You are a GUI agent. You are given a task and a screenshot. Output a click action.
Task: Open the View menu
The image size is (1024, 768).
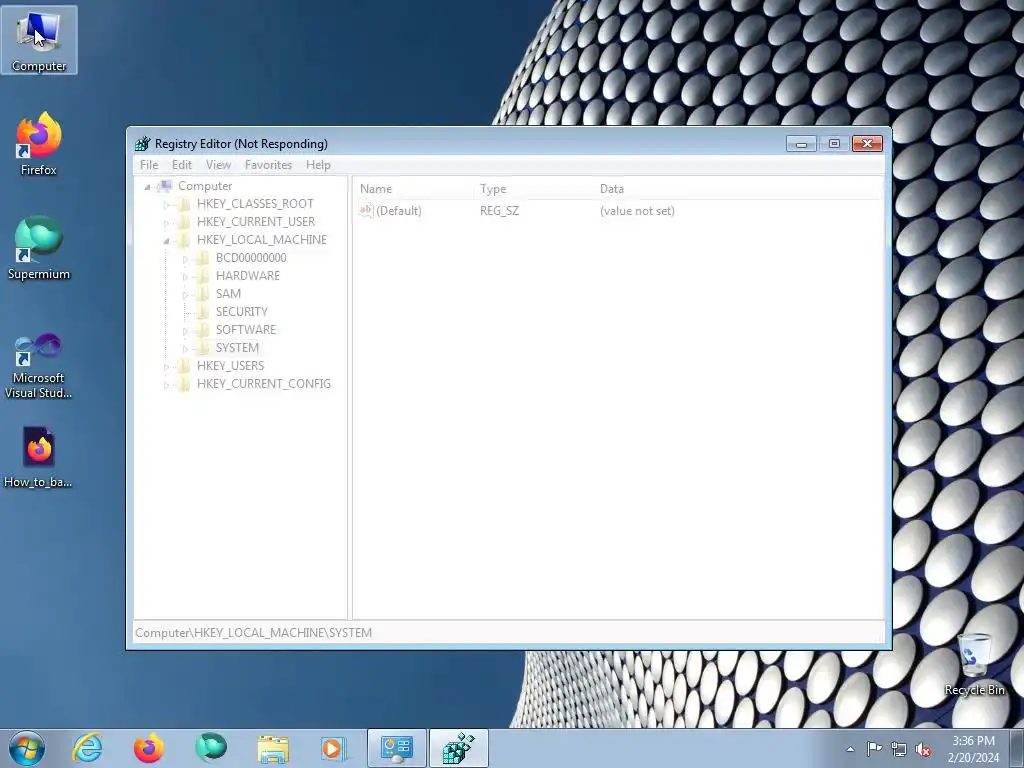(218, 165)
